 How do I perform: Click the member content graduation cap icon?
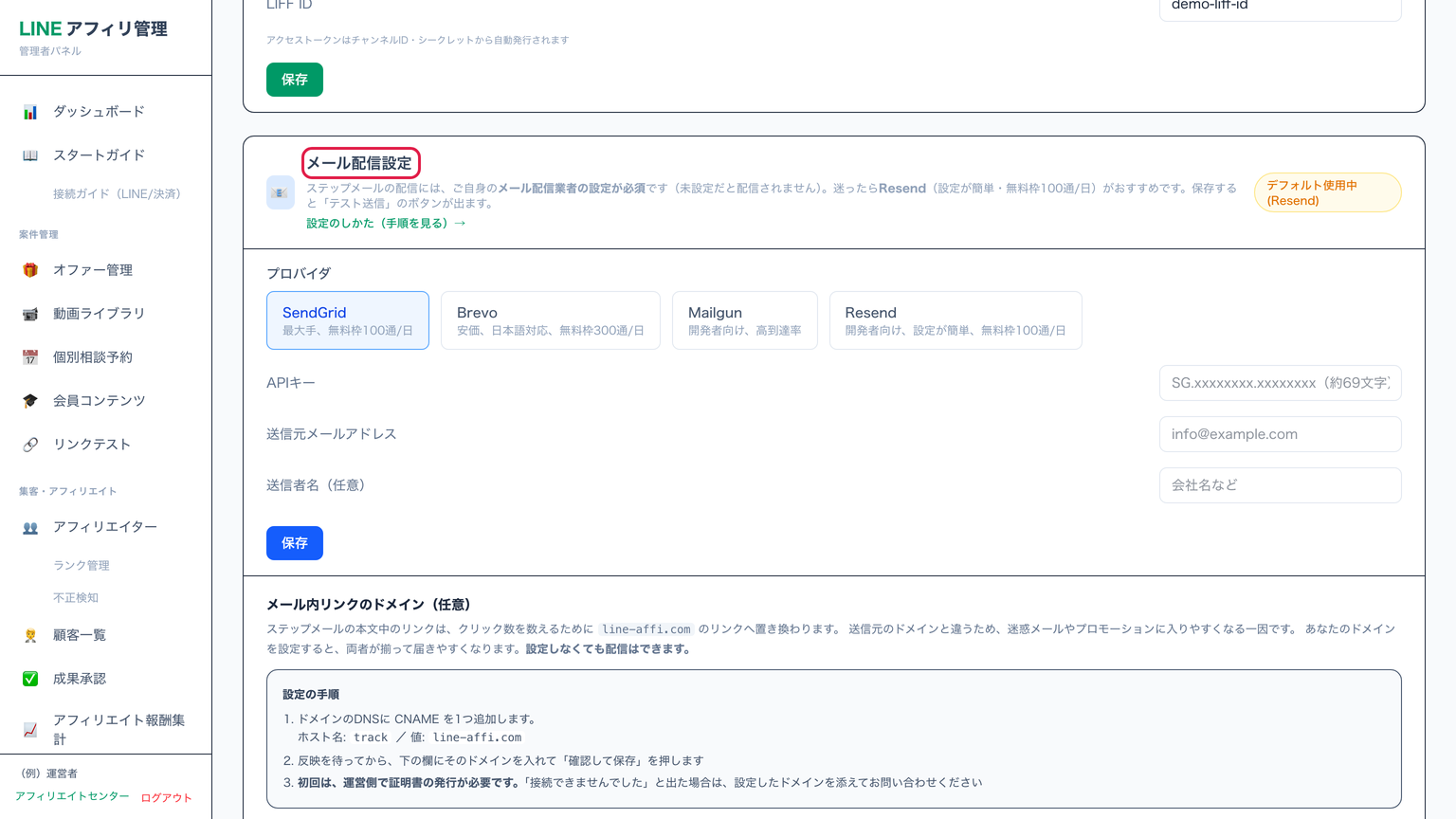(30, 401)
